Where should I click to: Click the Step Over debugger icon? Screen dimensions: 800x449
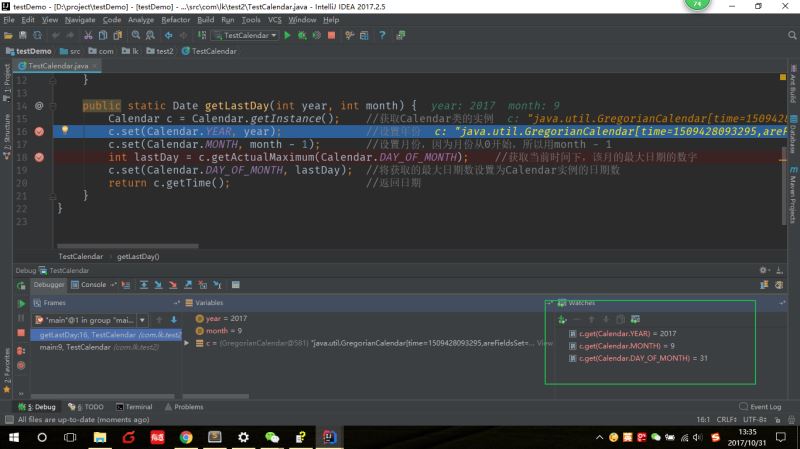point(144,285)
